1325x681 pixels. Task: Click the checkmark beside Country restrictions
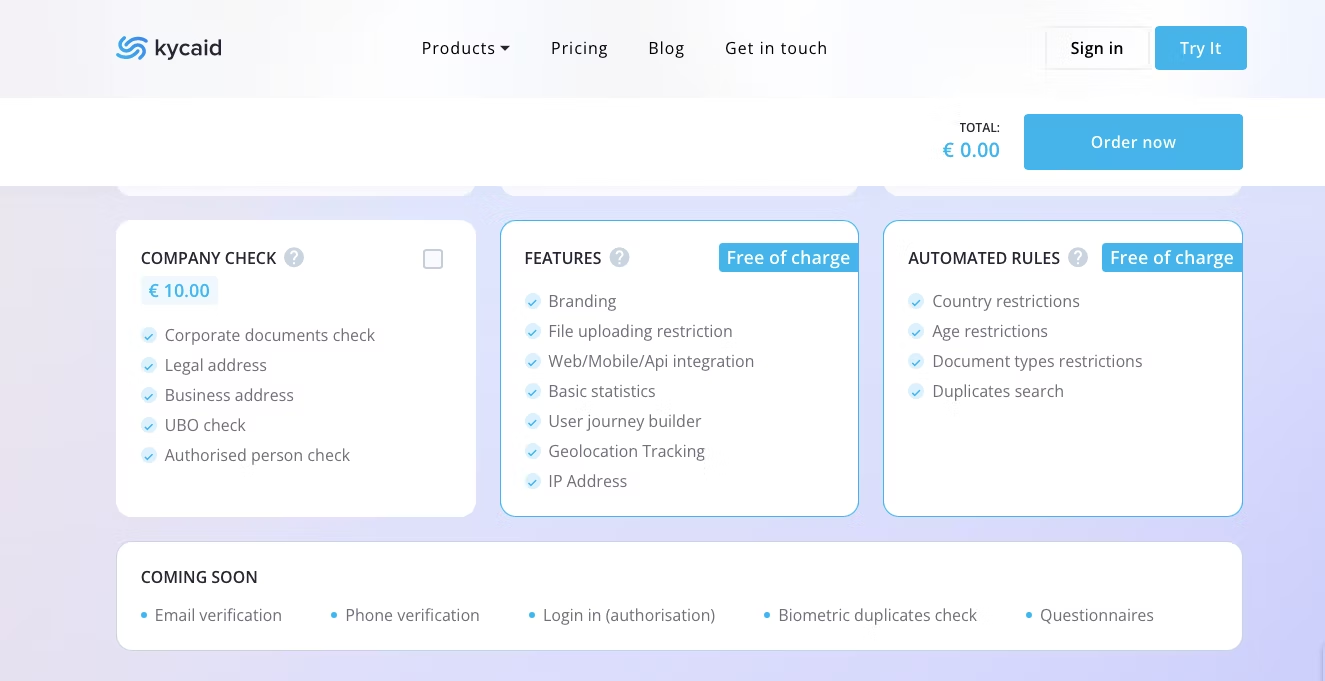click(x=916, y=302)
